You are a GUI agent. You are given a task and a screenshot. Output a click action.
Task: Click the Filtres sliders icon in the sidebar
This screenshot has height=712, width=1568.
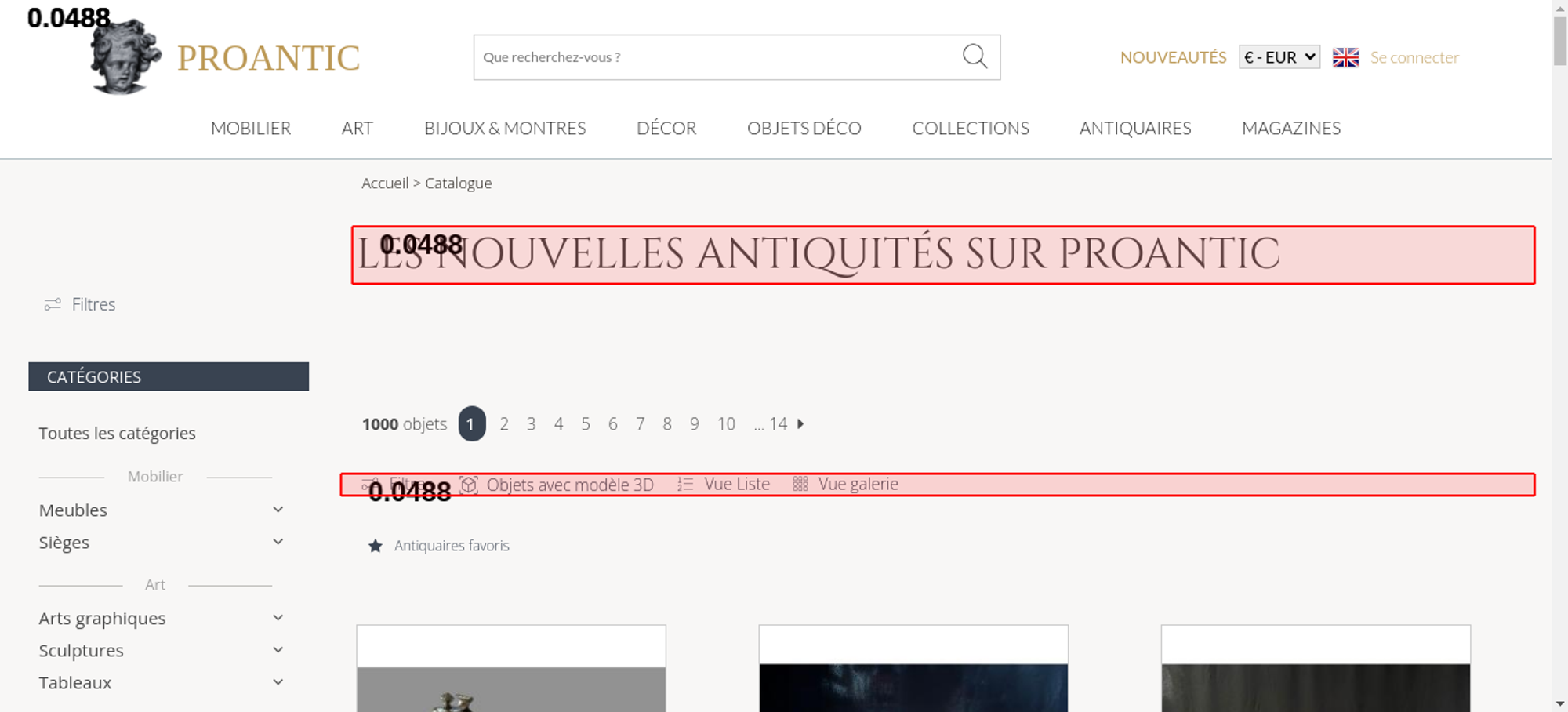[53, 304]
